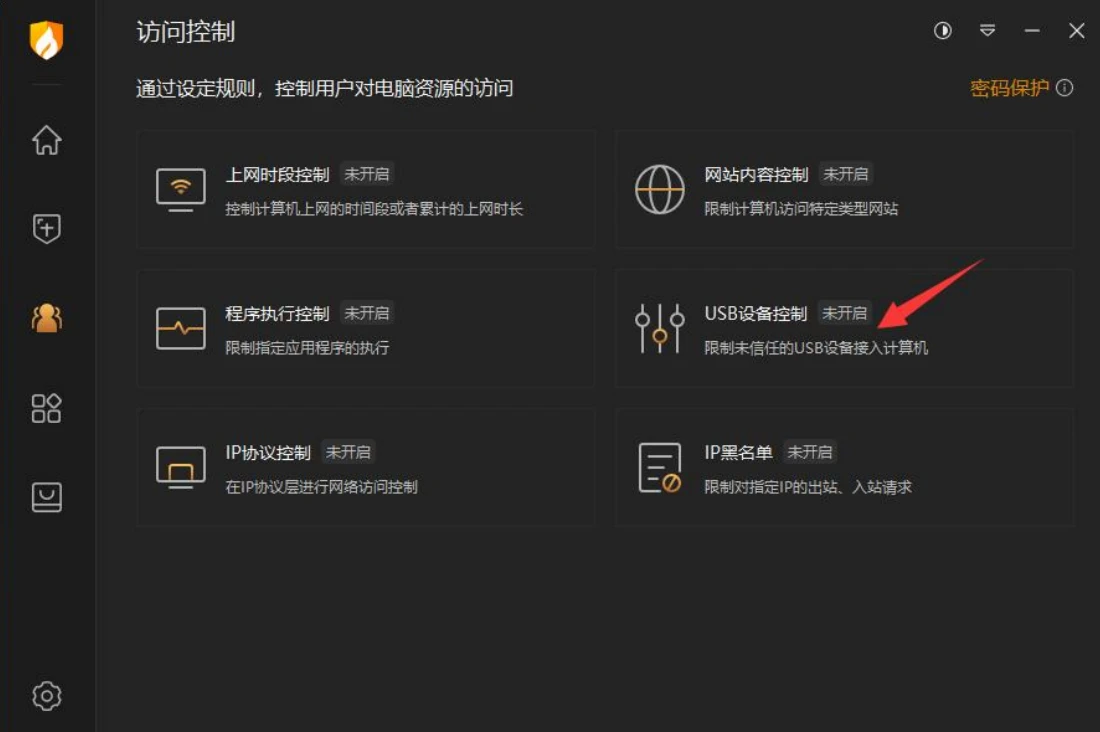Click description 控制计算机上网的时间段或者累计的上网时长
This screenshot has width=1100, height=732.
[x=374, y=208]
